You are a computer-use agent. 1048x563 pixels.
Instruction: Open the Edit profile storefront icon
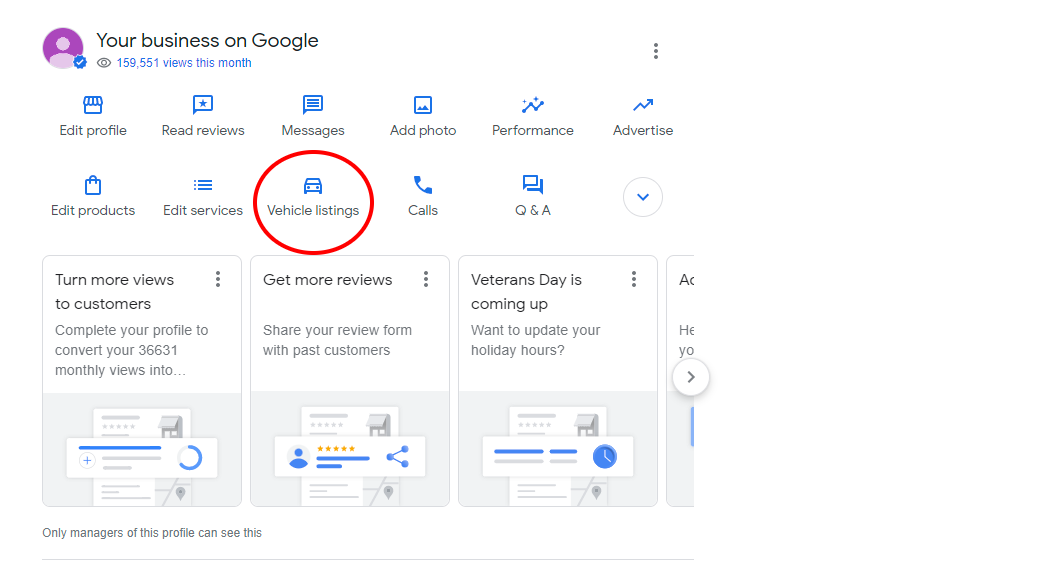click(x=93, y=105)
